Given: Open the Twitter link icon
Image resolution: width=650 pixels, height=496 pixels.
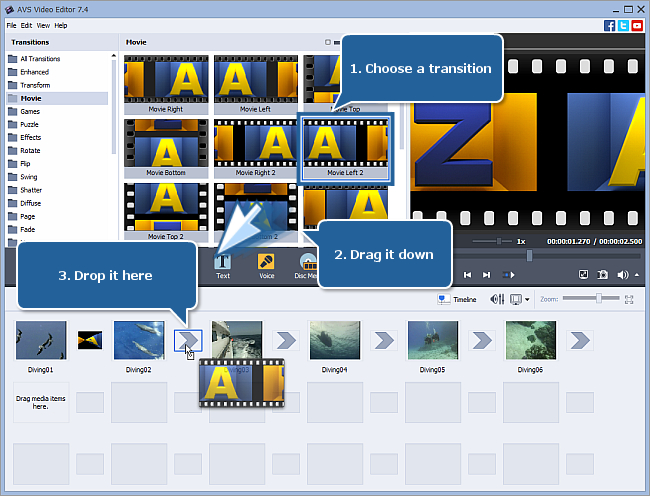Looking at the screenshot, I should (623, 26).
